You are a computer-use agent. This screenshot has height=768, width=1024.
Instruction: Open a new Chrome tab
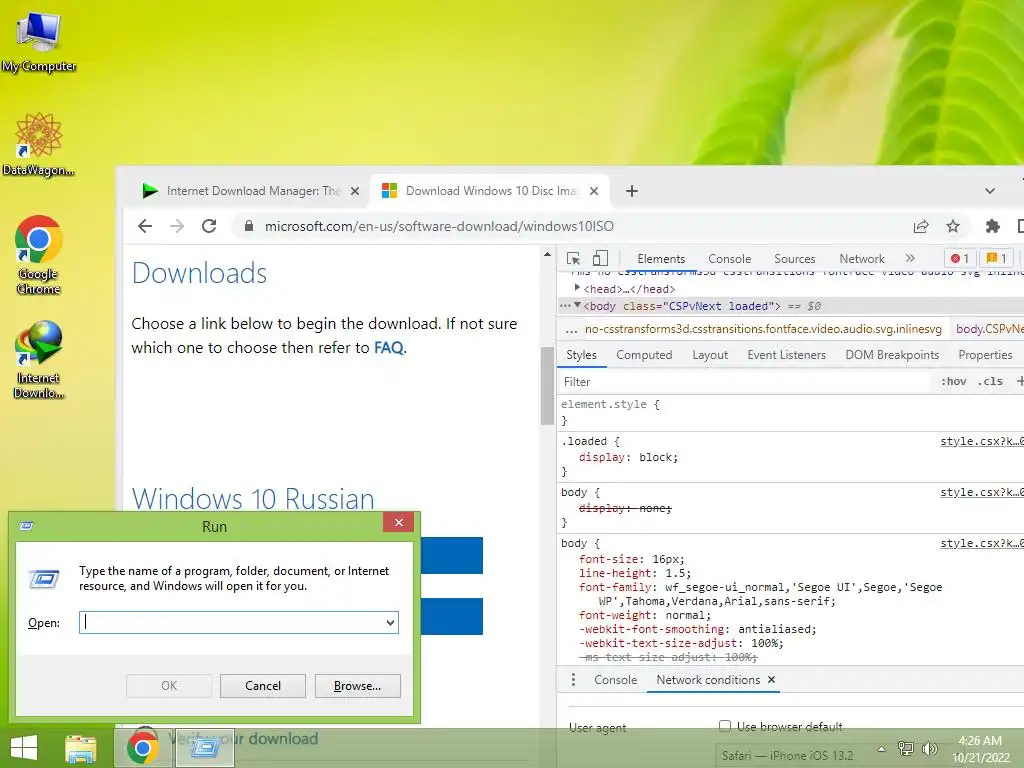632,191
